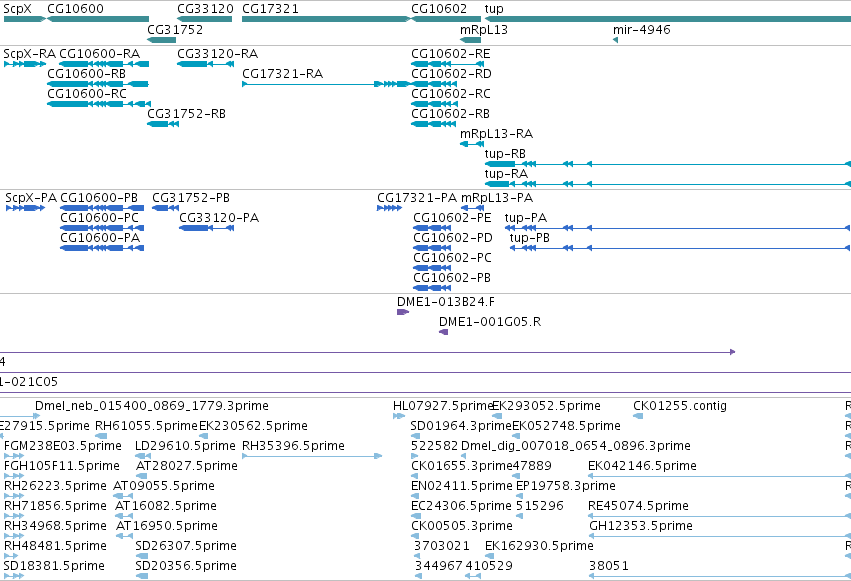
Task: Click EP19758.3prime EST label
Action: coord(566,486)
